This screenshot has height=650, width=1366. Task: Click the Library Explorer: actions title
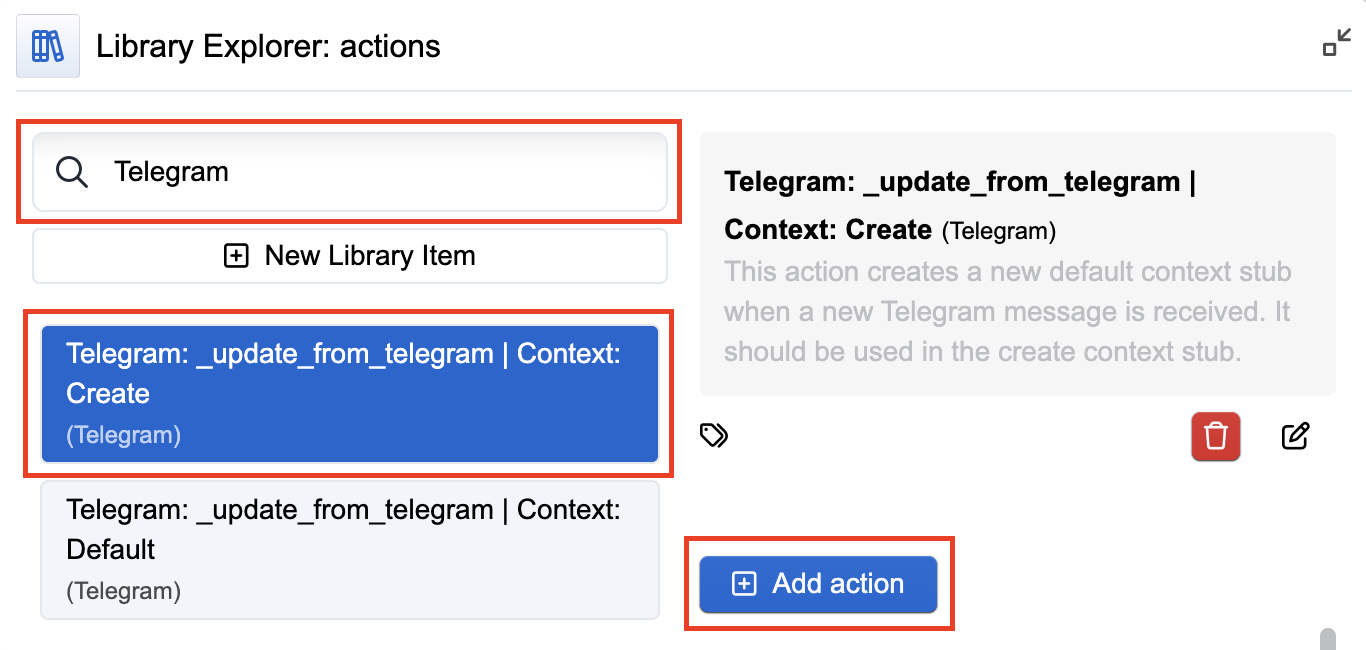[268, 46]
